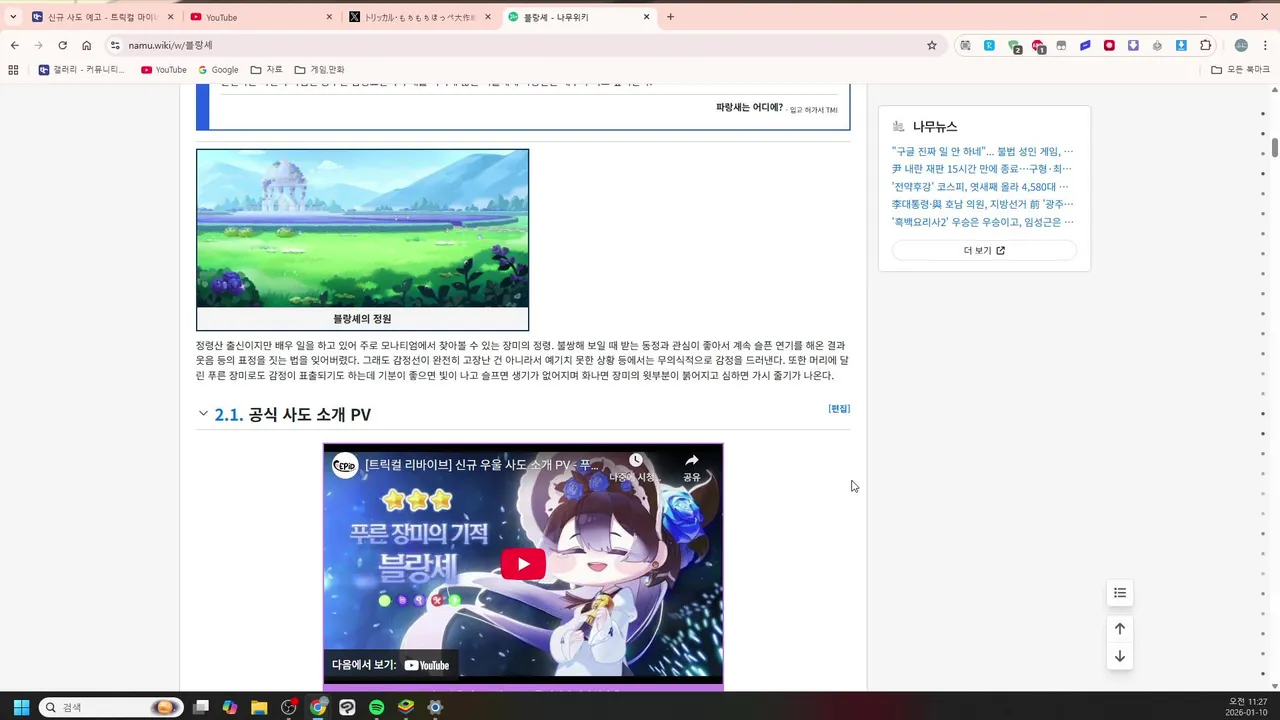
Task: Click the 더 보기 button in 나무뉴스
Action: click(x=984, y=251)
